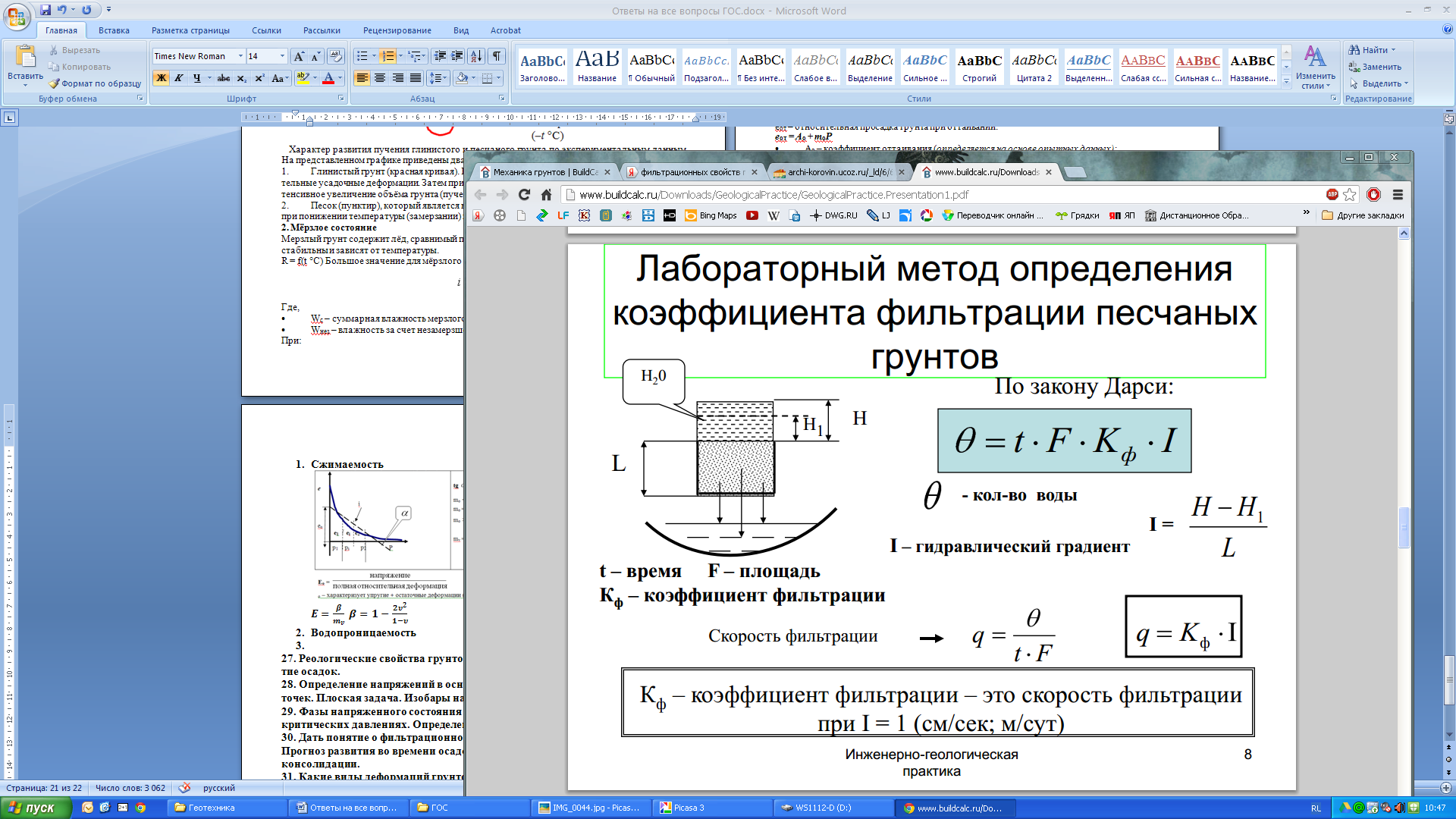Viewport: 1456px width, 819px height.
Task: Align text right in the Word ribbon
Action: pos(397,78)
